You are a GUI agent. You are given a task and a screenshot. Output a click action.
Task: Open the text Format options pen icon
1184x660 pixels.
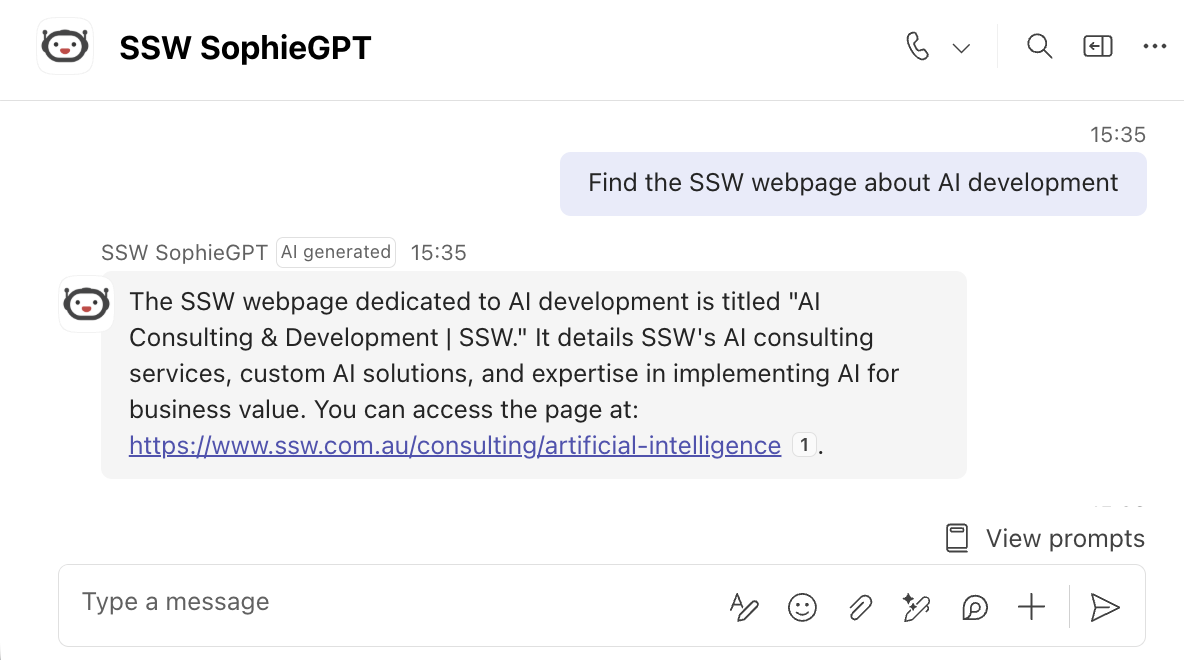744,607
